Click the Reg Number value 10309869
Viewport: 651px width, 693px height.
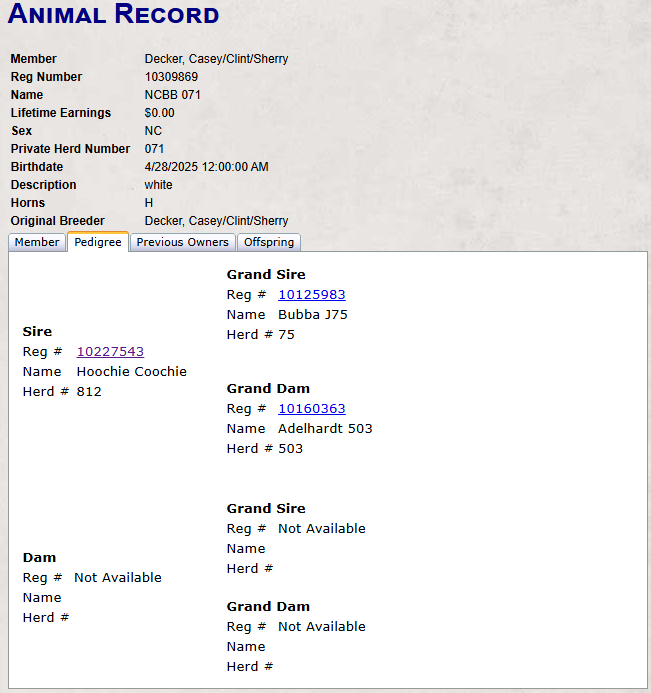(171, 77)
